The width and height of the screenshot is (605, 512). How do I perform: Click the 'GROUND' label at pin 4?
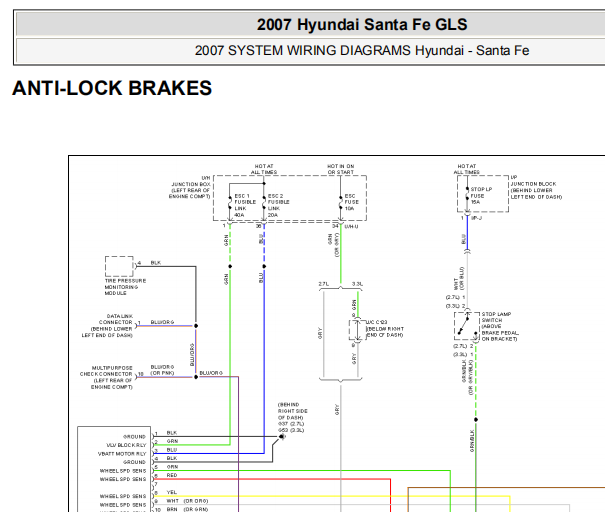coord(134,462)
